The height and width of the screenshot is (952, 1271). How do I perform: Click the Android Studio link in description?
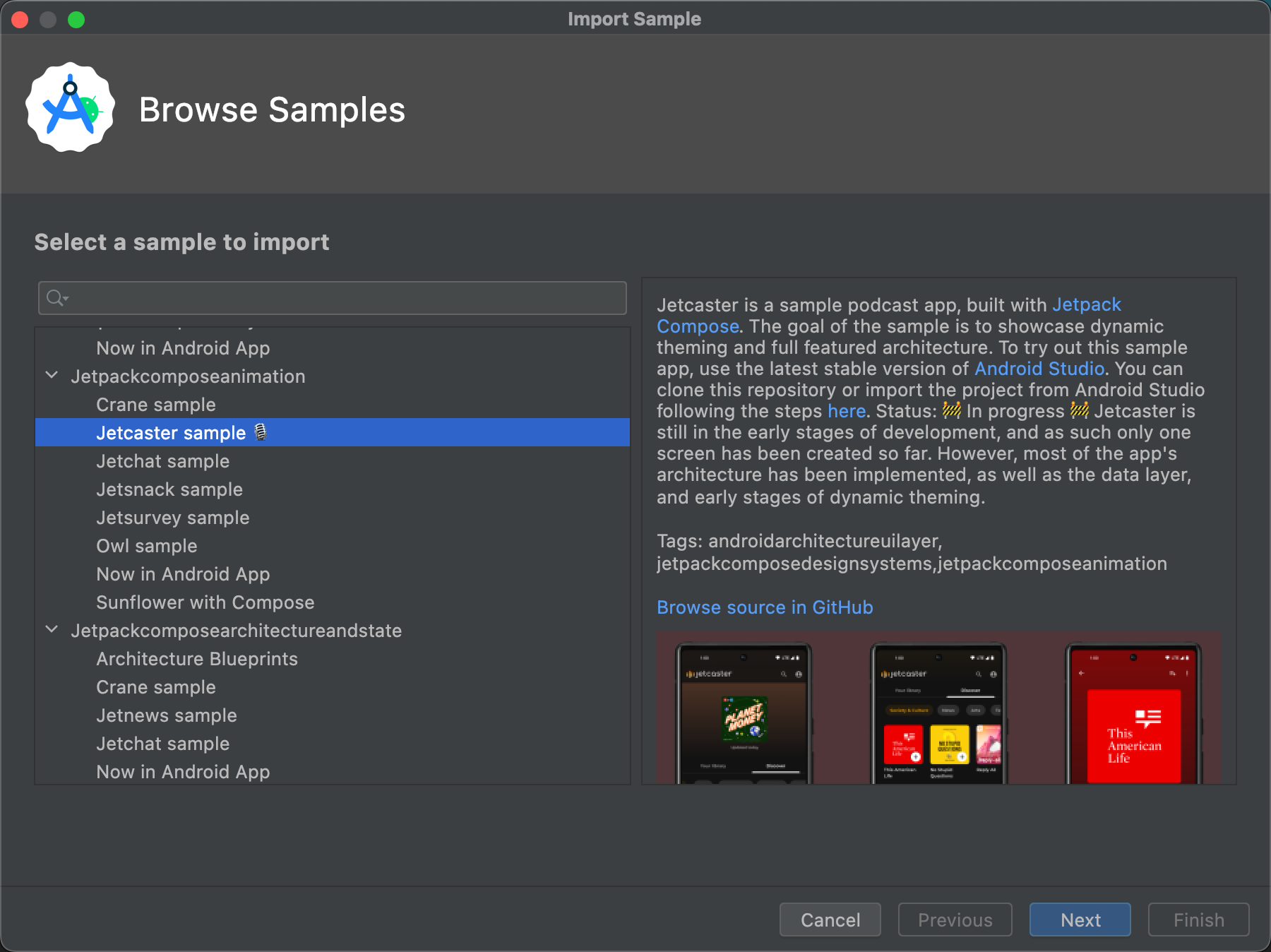[x=1039, y=368]
